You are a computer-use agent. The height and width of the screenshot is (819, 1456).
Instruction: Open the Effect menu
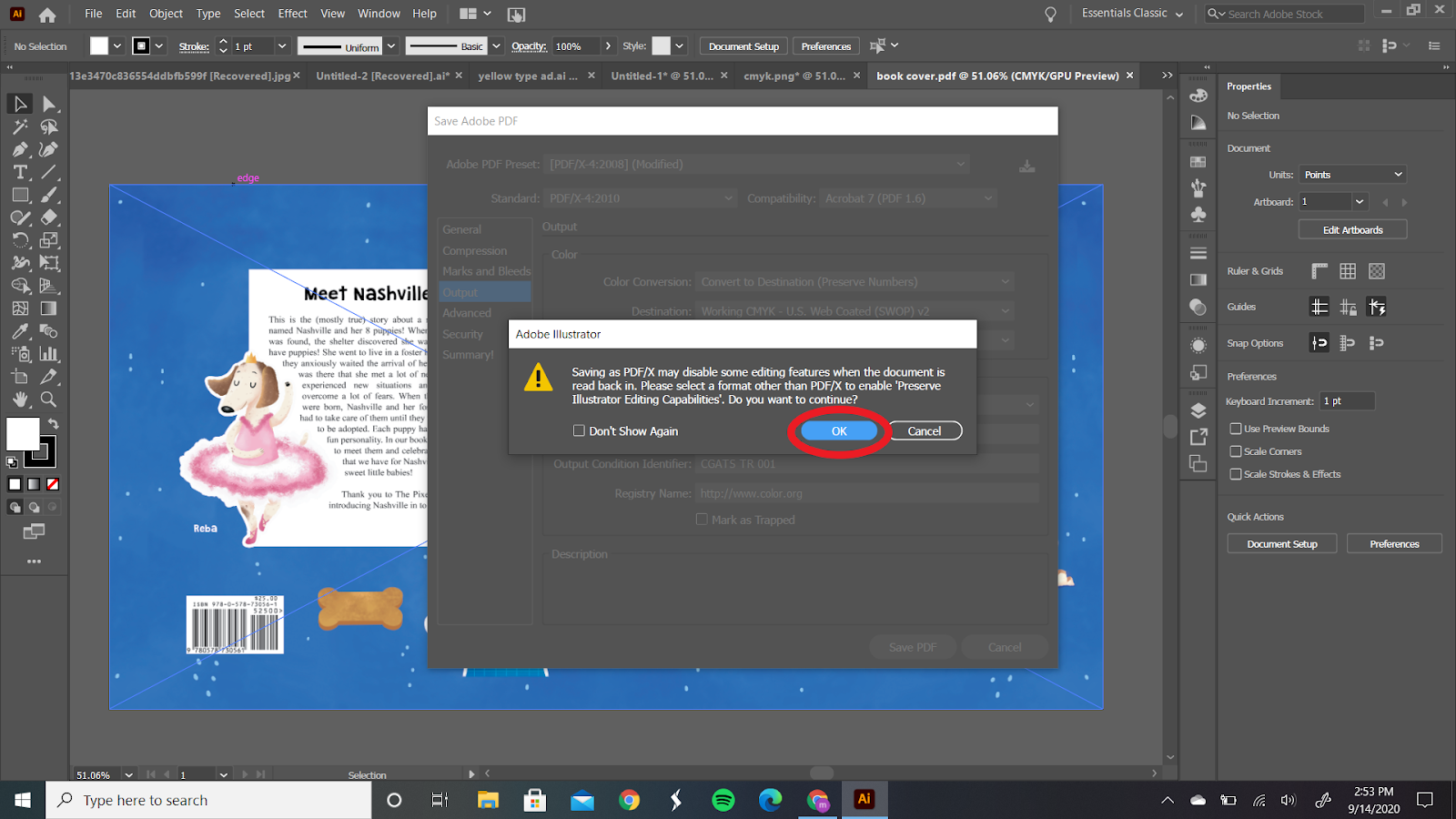[x=292, y=14]
